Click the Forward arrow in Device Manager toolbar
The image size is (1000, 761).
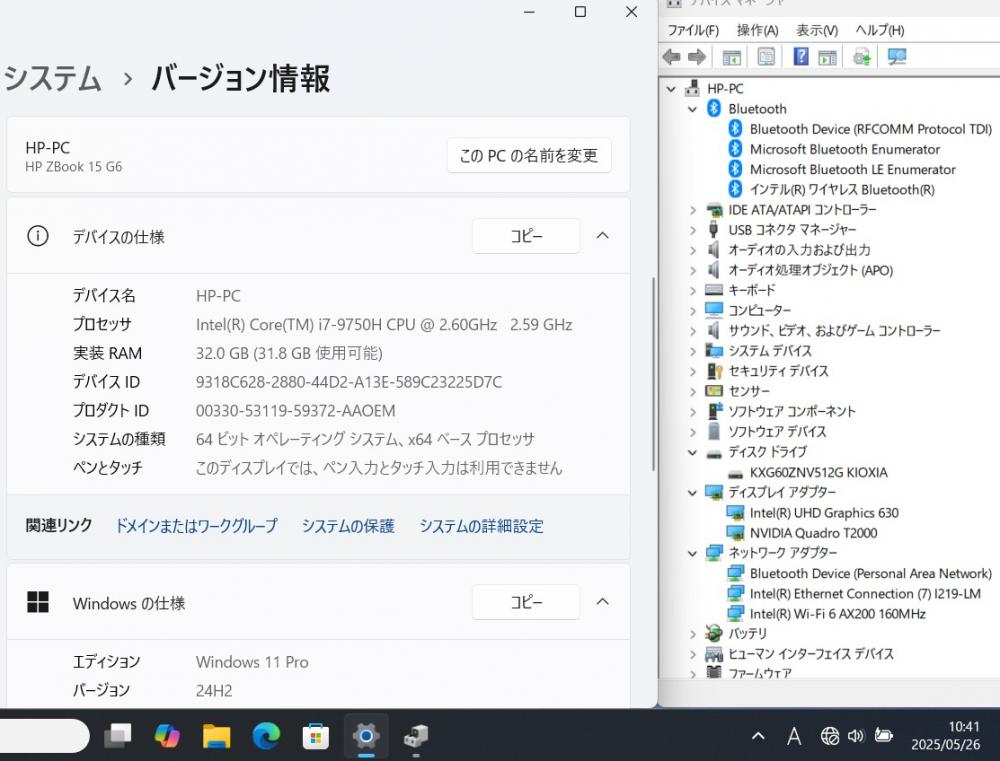[697, 57]
